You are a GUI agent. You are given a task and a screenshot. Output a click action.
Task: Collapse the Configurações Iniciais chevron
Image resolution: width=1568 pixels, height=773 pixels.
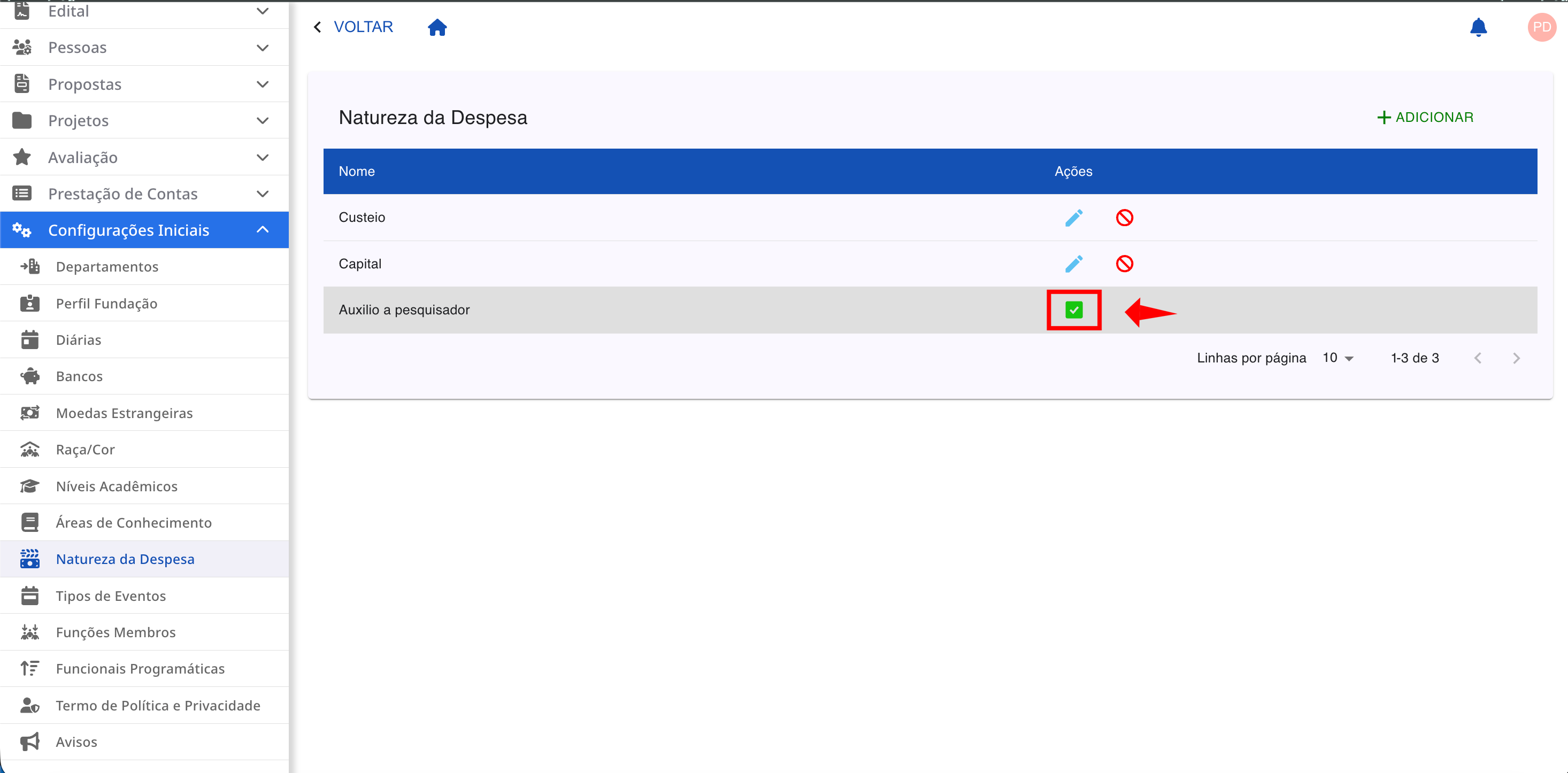pos(263,229)
